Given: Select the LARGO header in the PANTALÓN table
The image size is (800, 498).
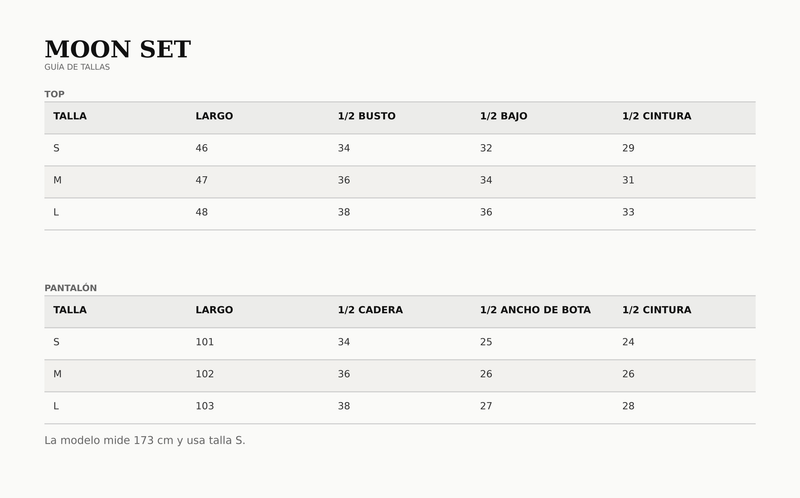Looking at the screenshot, I should click(214, 310).
